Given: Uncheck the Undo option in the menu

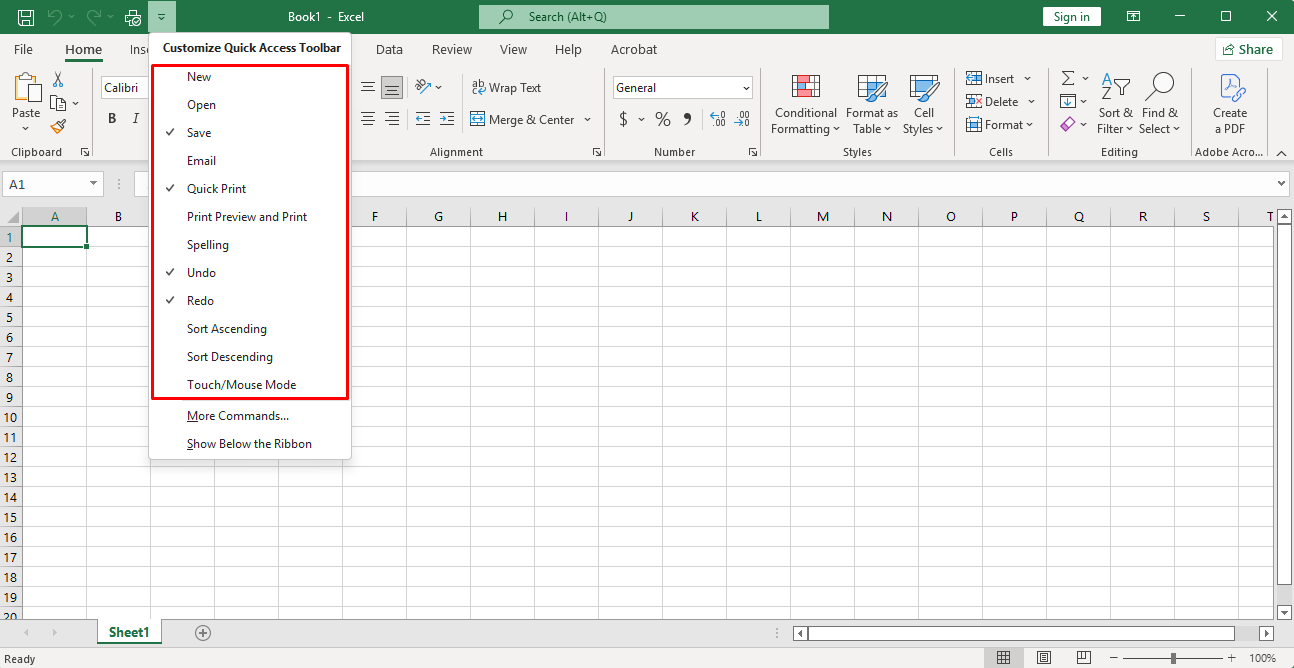Looking at the screenshot, I should [201, 273].
